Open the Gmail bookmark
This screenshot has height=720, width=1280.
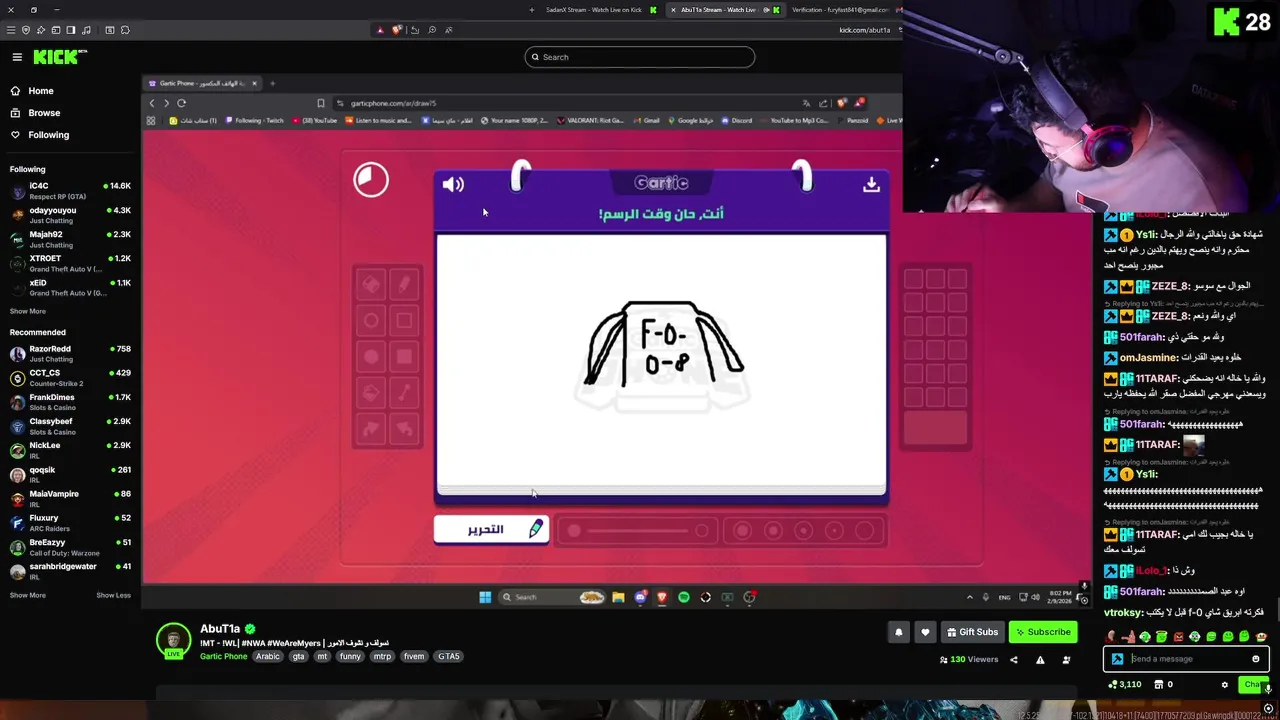tap(646, 120)
